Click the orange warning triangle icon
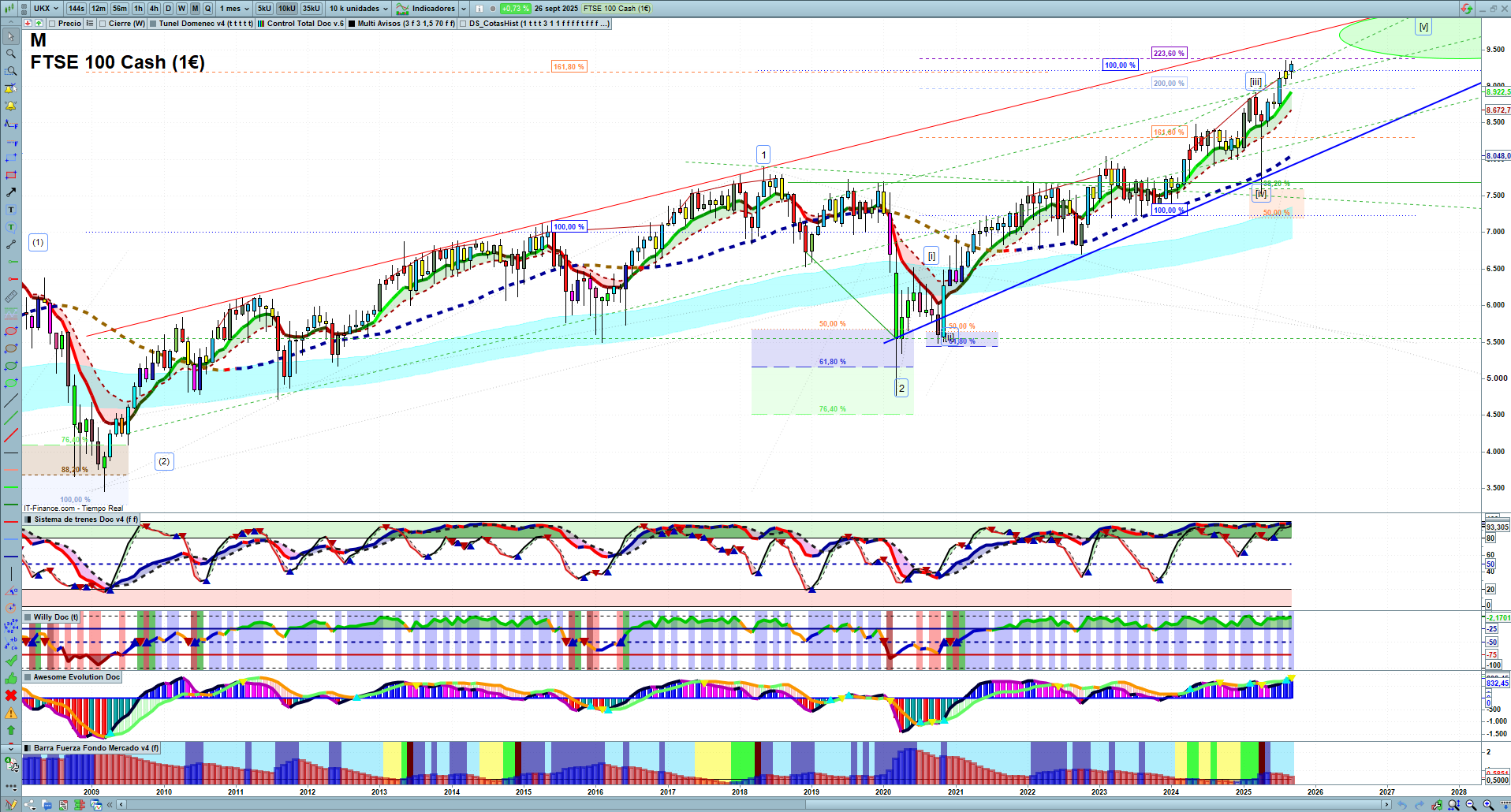 [x=11, y=713]
